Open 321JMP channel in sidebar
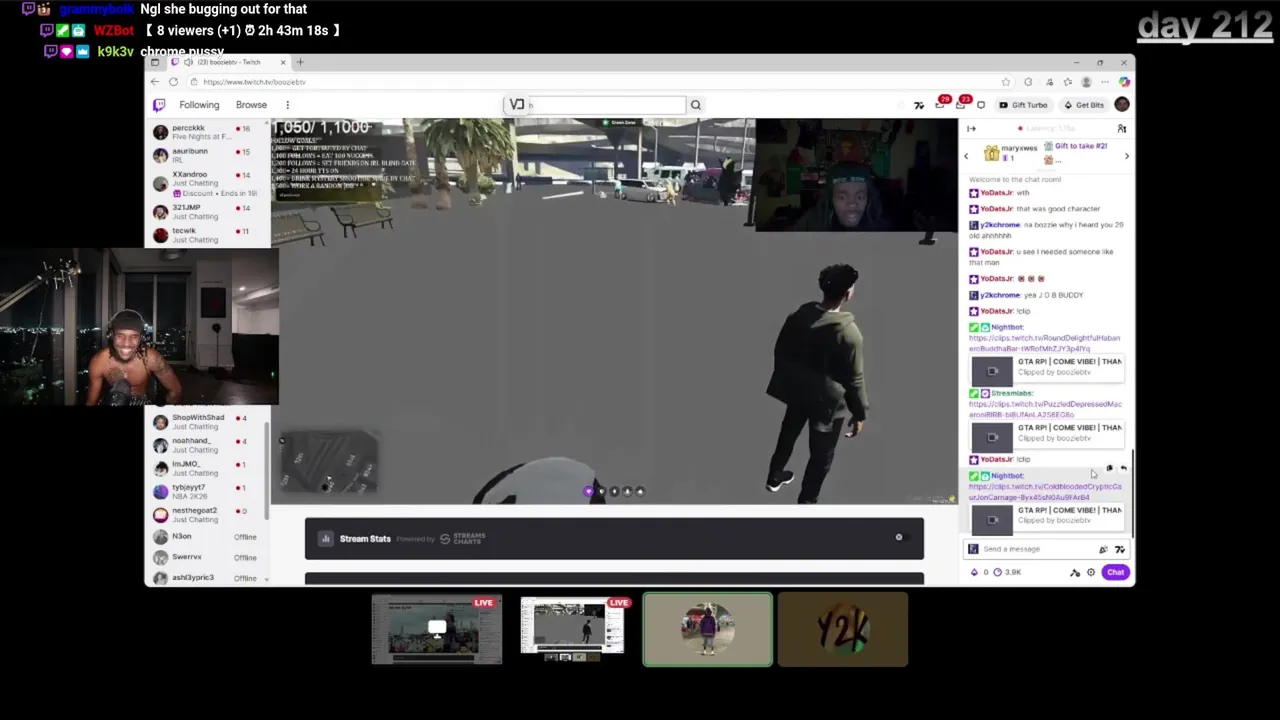Image resolution: width=1280 pixels, height=720 pixels. 207,211
